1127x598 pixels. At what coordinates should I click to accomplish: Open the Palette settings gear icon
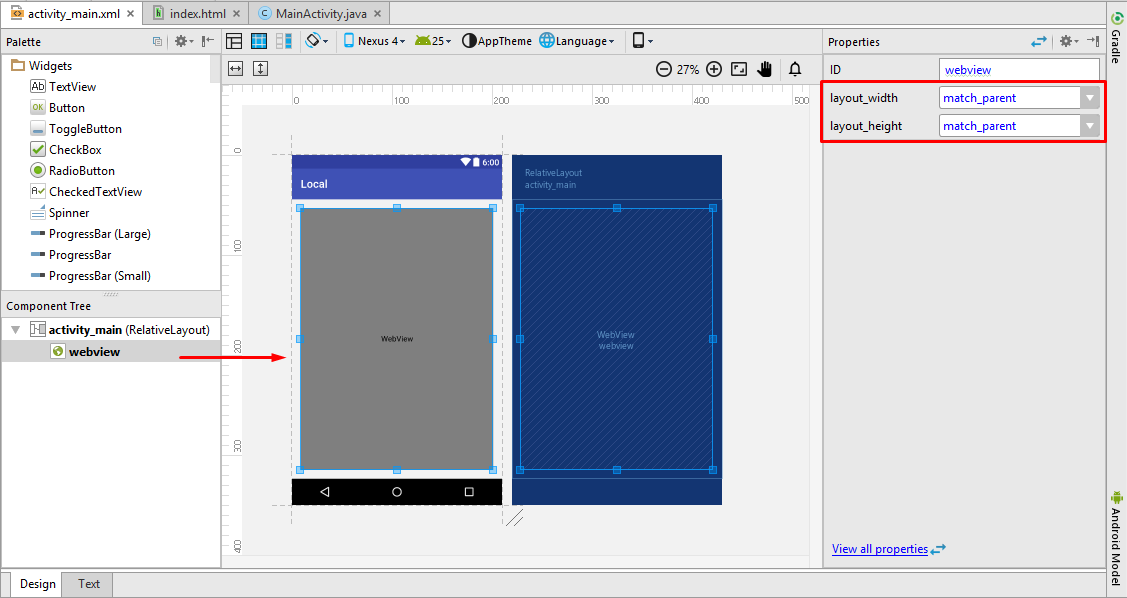tap(182, 41)
